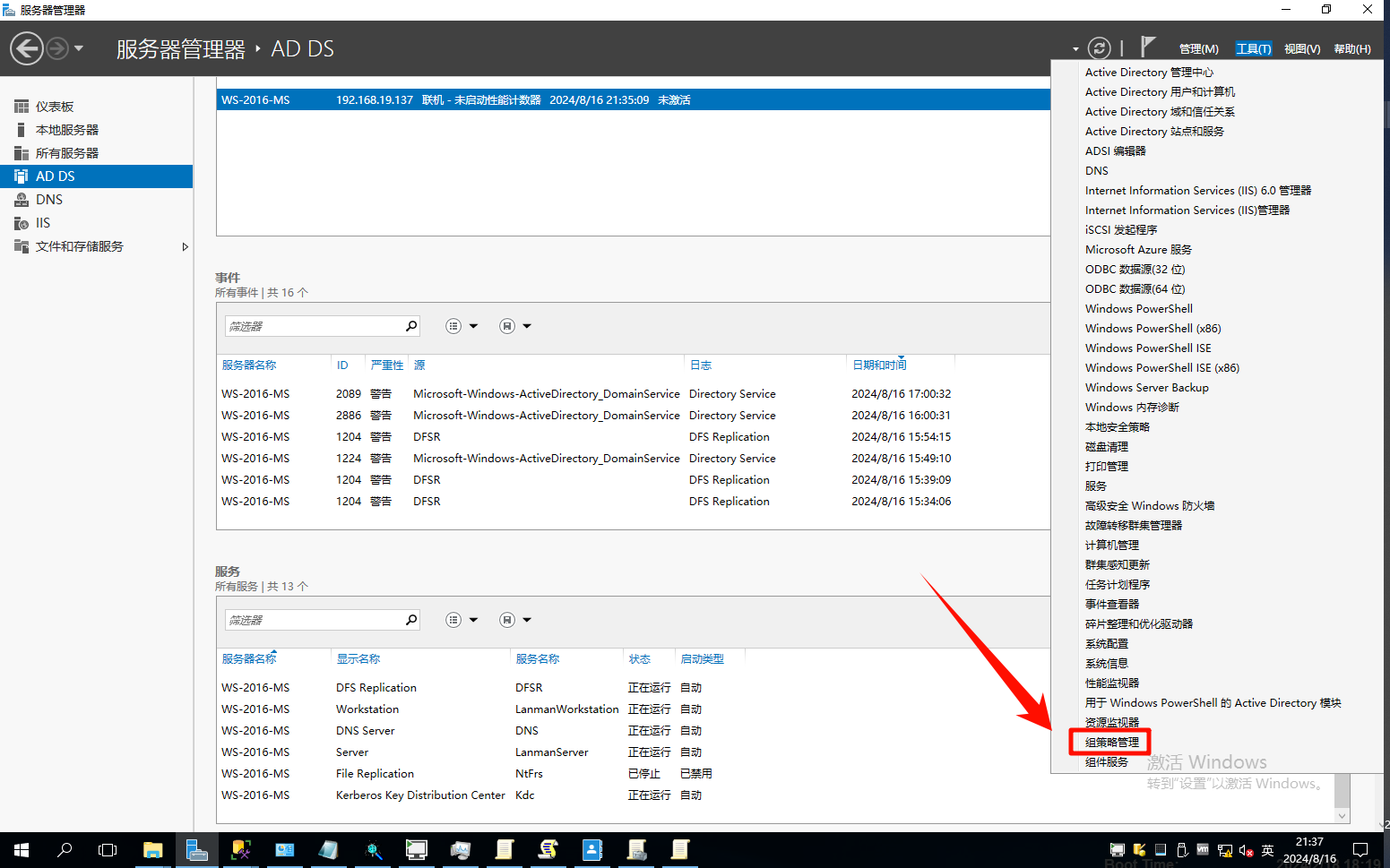1390x868 pixels.
Task: Open 事件查看器 from tools menu
Action: click(1111, 605)
